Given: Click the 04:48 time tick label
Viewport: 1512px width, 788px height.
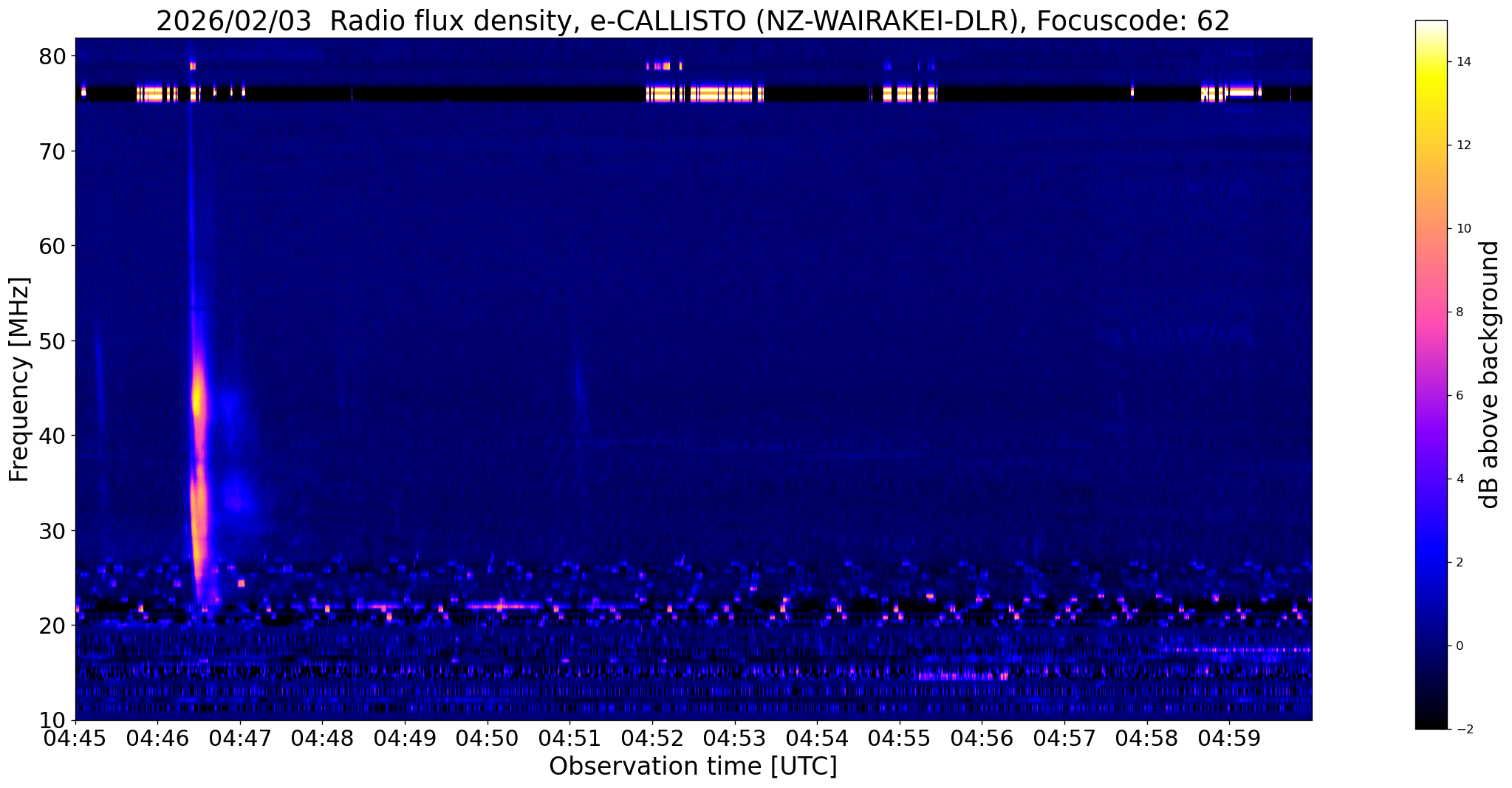Looking at the screenshot, I should click(321, 738).
